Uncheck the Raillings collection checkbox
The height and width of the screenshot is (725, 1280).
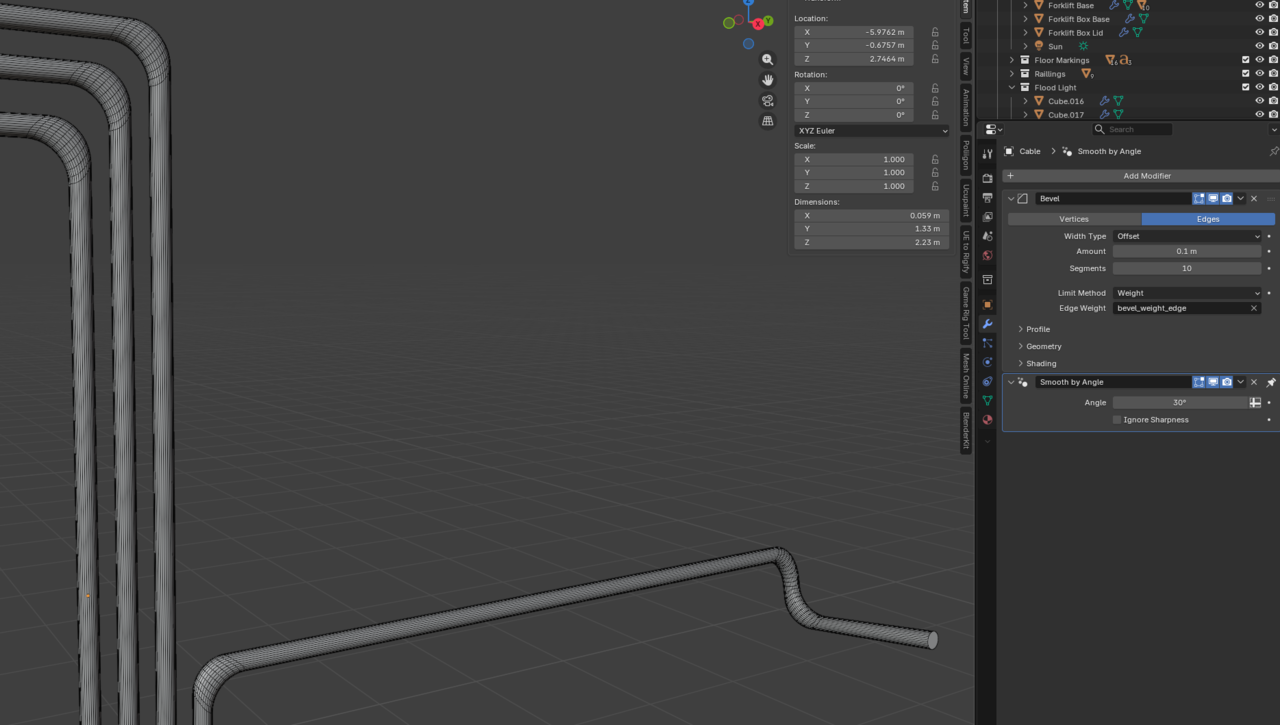coord(1246,74)
